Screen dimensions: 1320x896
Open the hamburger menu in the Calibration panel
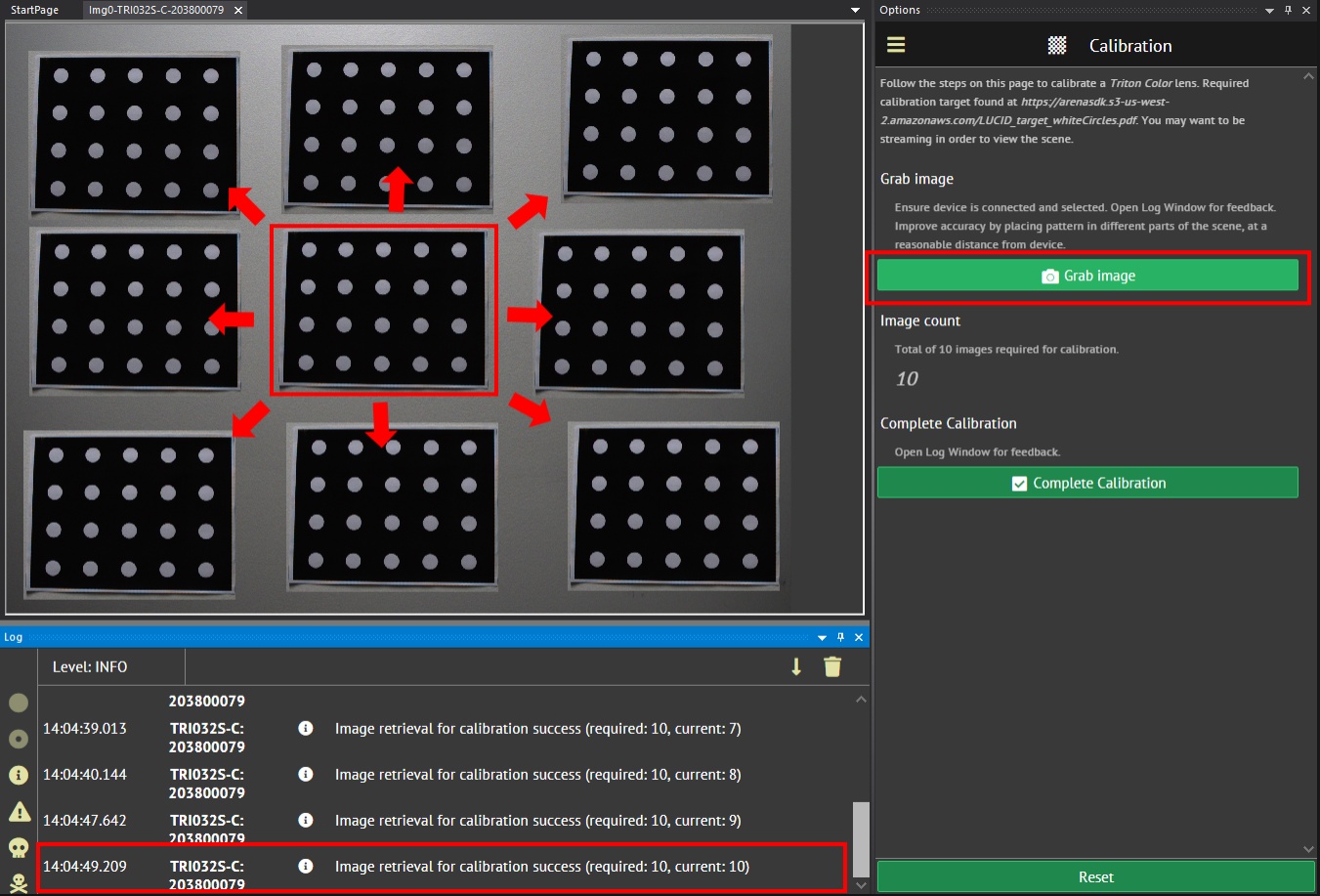point(896,44)
